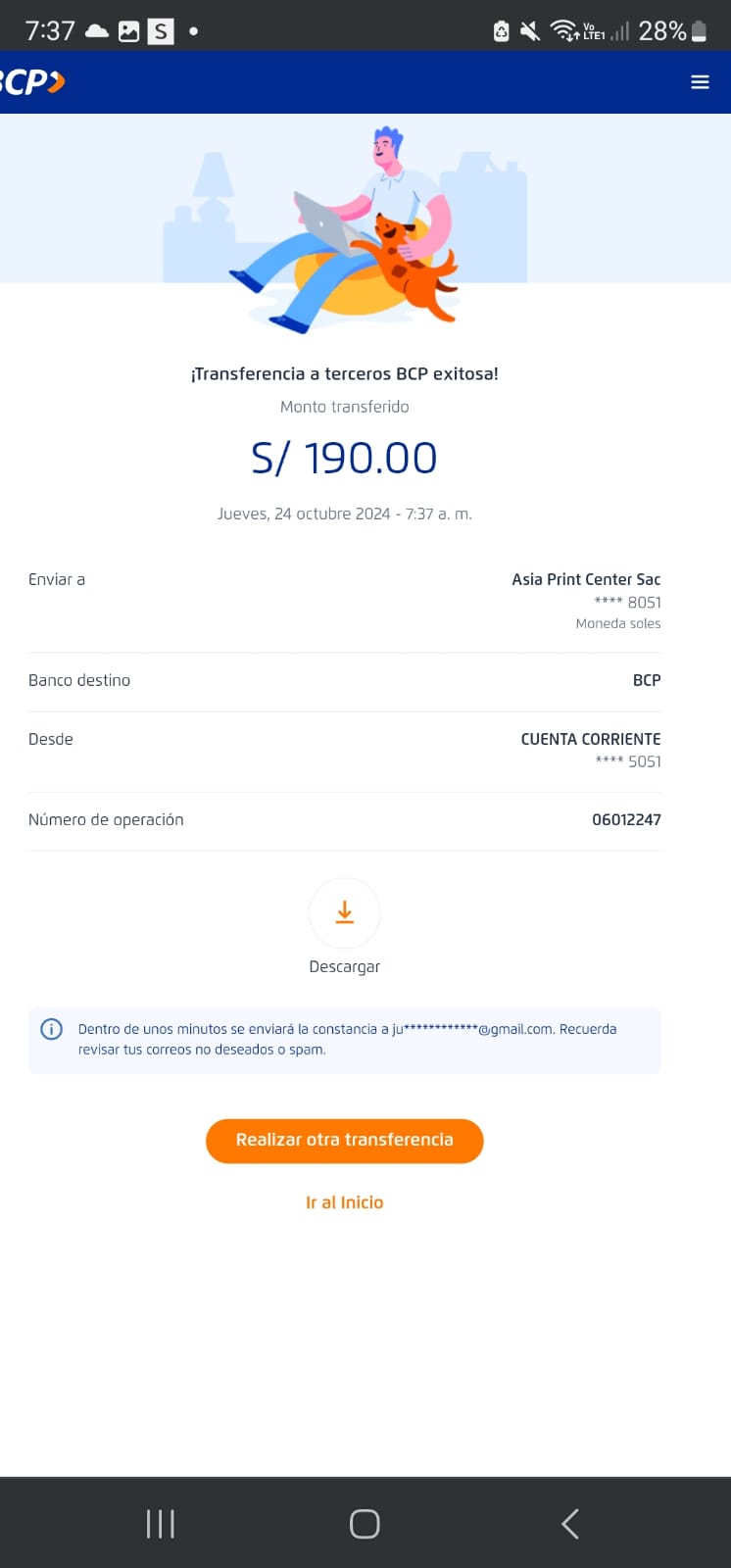Tap the BCP logo in header
This screenshot has height=1568, width=731.
click(32, 82)
